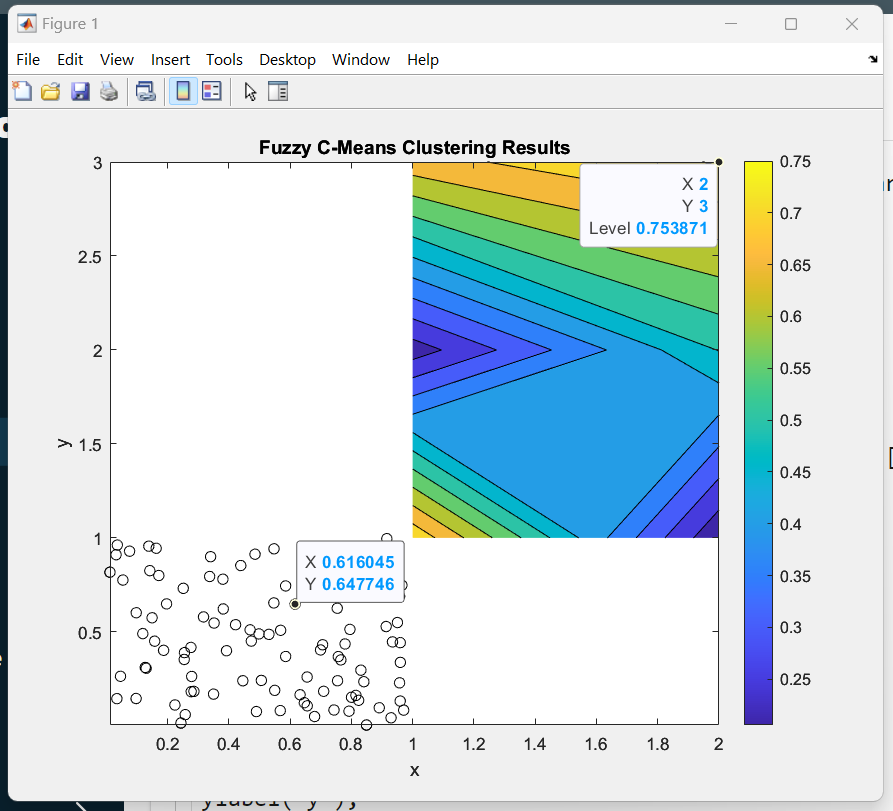Open the Help menu
This screenshot has height=811, width=893.
coord(423,60)
